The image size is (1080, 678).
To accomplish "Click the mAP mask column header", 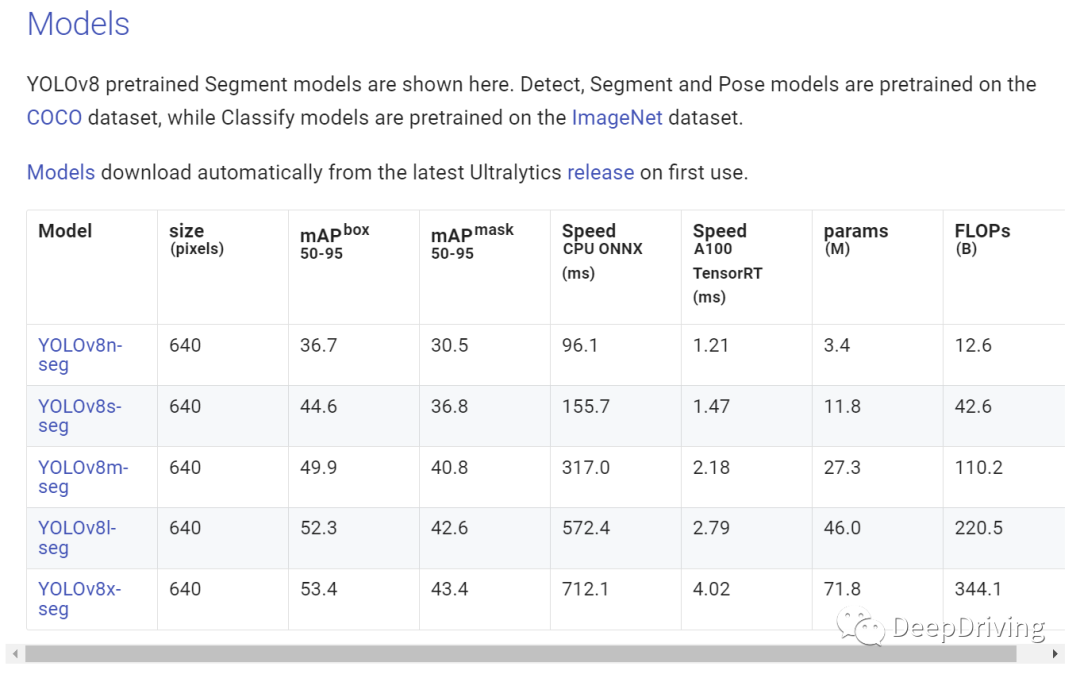I will 472,241.
